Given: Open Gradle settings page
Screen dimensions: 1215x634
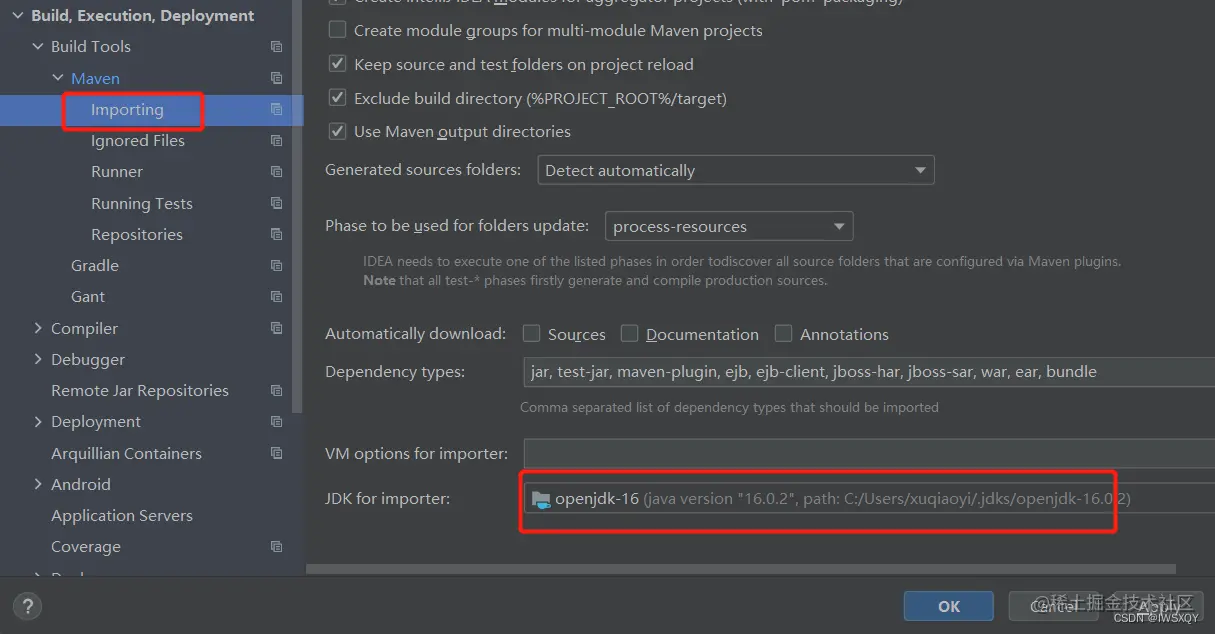Looking at the screenshot, I should [95, 266].
